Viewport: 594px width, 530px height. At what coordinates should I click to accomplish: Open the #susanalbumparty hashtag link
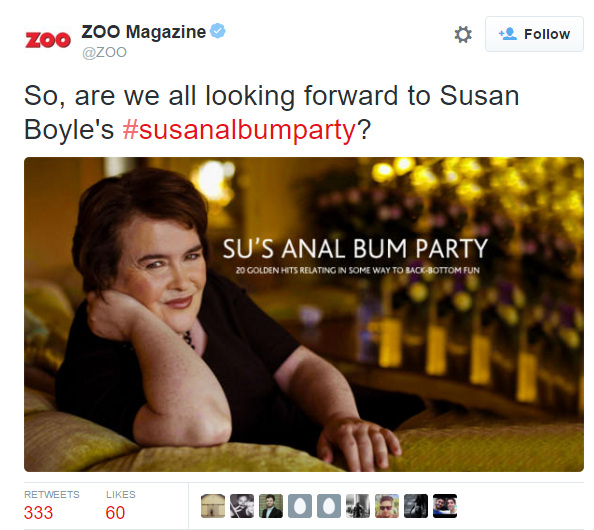click(x=239, y=129)
